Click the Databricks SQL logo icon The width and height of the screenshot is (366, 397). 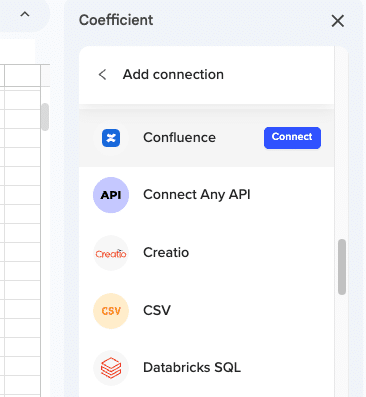(x=111, y=368)
